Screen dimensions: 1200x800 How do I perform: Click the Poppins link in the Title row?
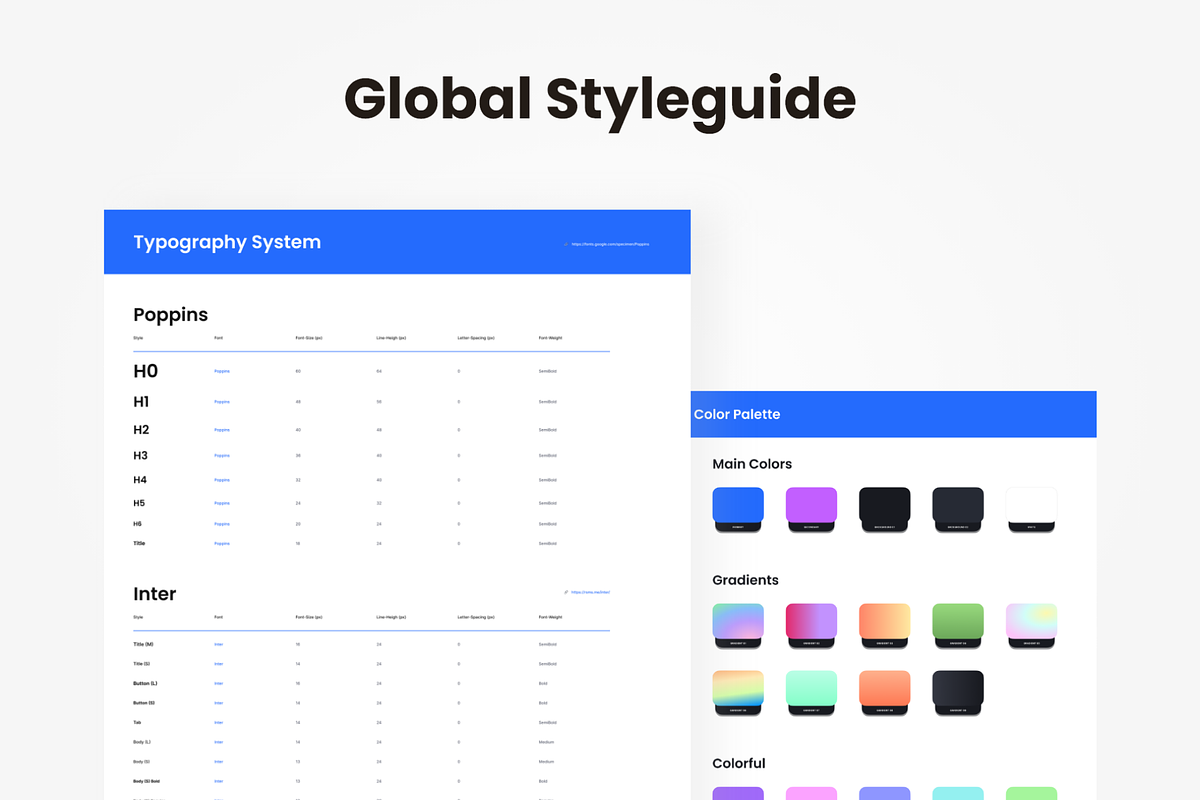222,543
